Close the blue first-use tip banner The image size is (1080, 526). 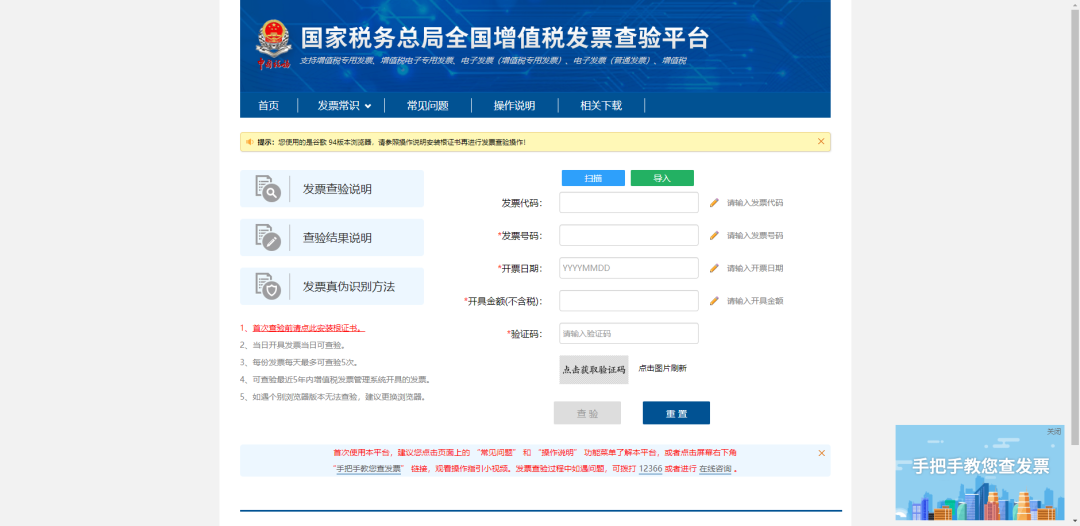tap(822, 453)
